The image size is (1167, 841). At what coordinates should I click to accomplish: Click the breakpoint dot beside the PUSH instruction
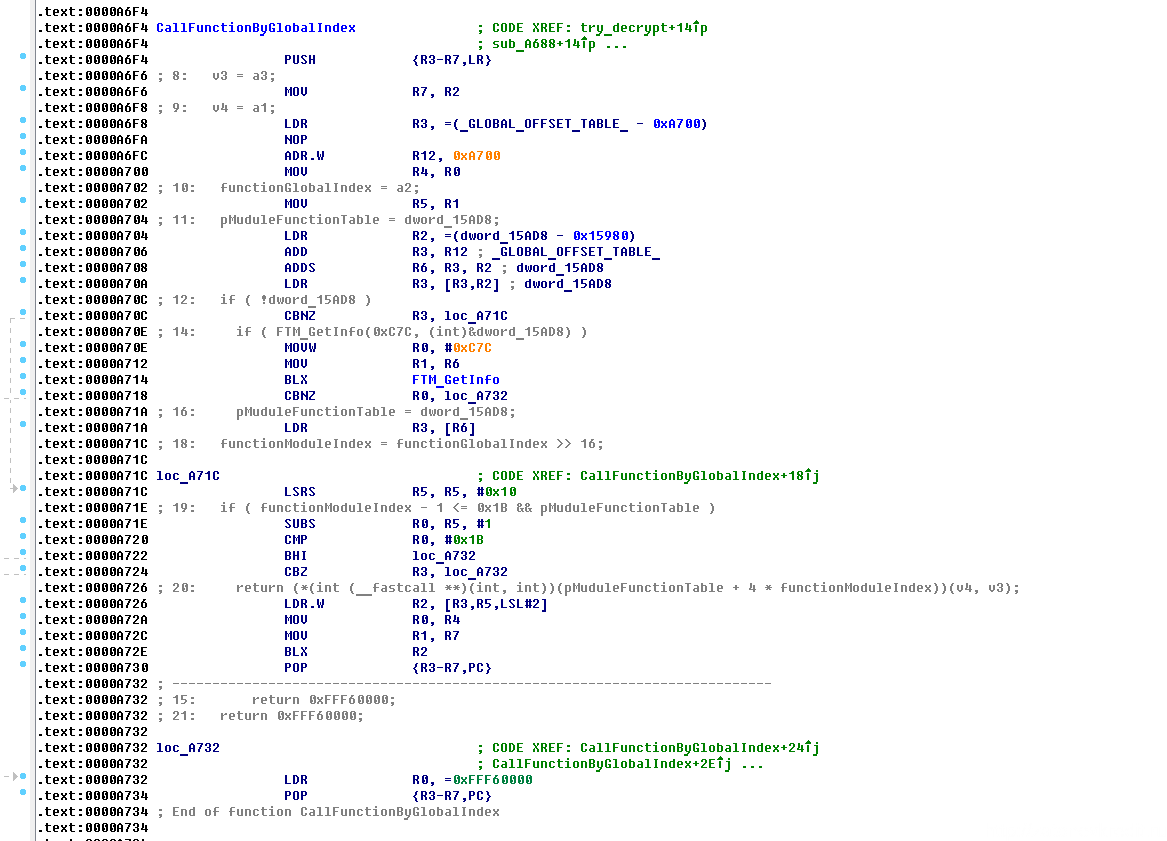point(23,57)
